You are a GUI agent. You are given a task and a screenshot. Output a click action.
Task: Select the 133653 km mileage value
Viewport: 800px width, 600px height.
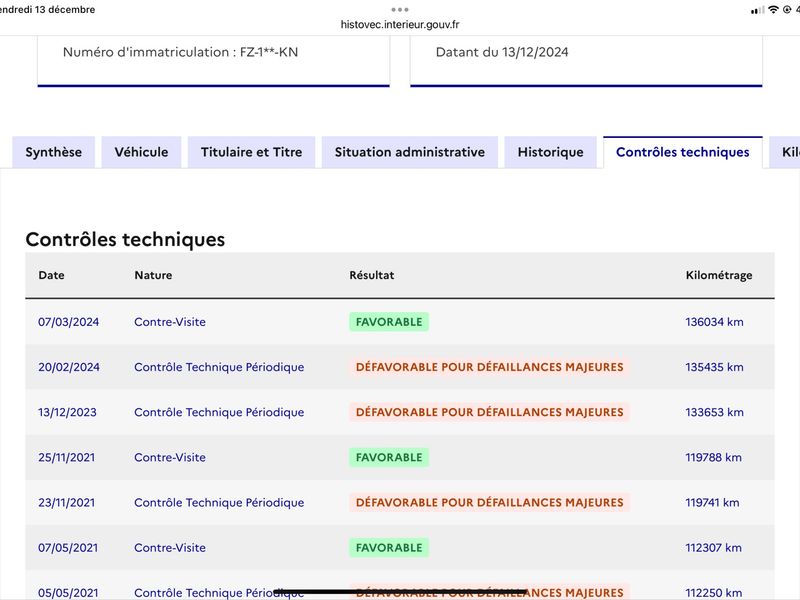pos(714,412)
